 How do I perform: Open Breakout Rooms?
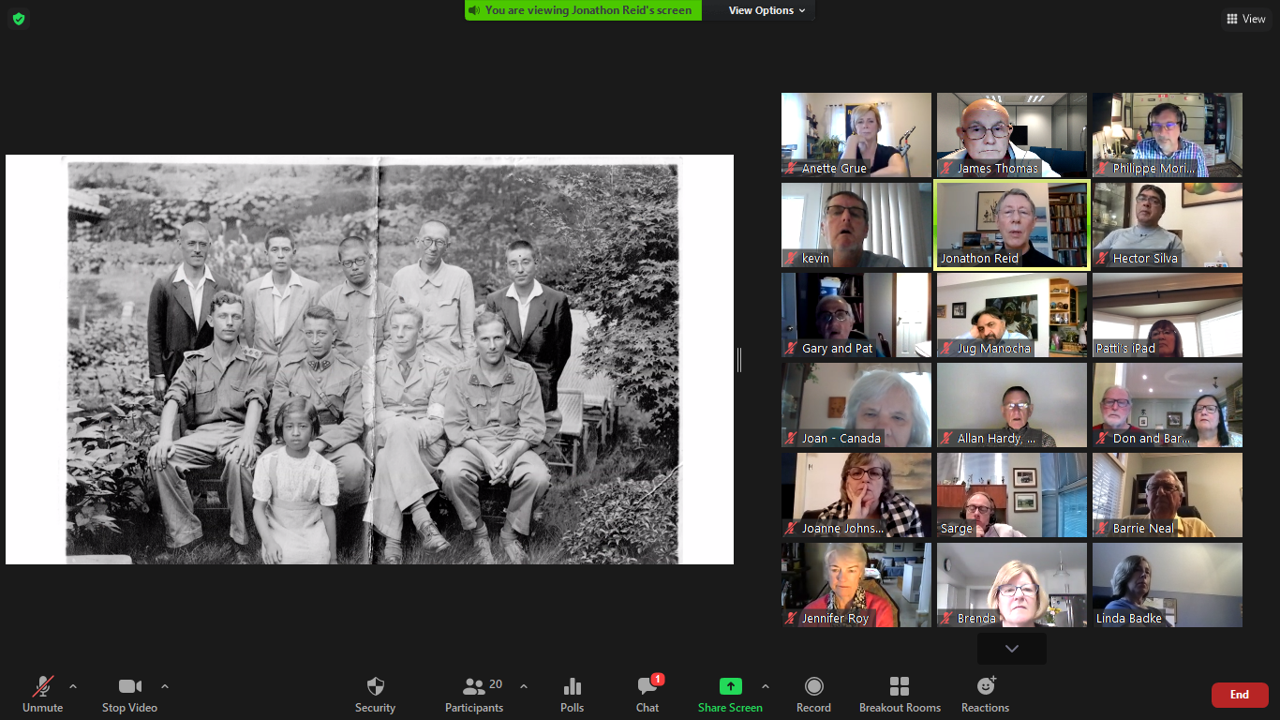(x=899, y=694)
